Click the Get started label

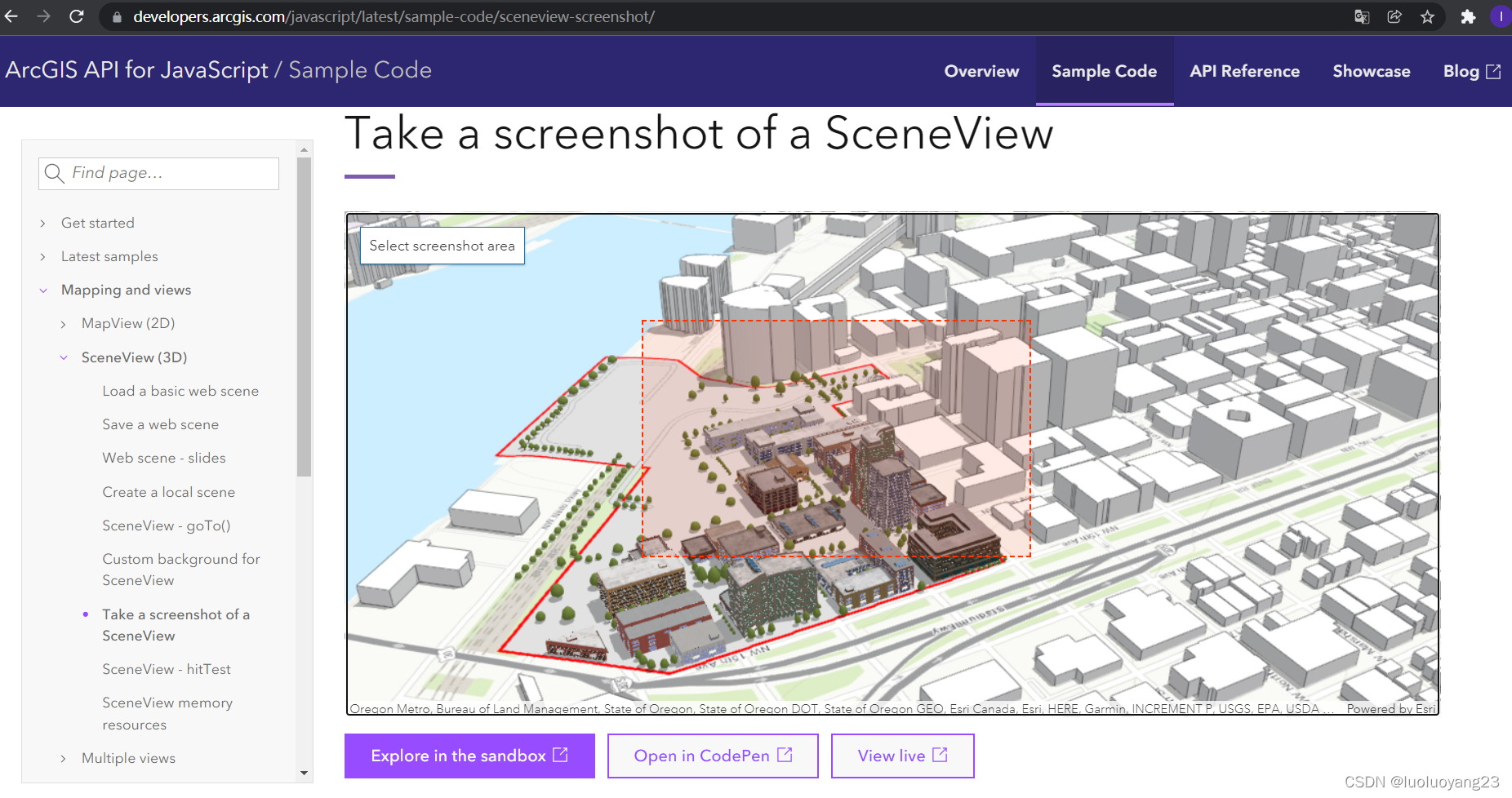point(98,223)
